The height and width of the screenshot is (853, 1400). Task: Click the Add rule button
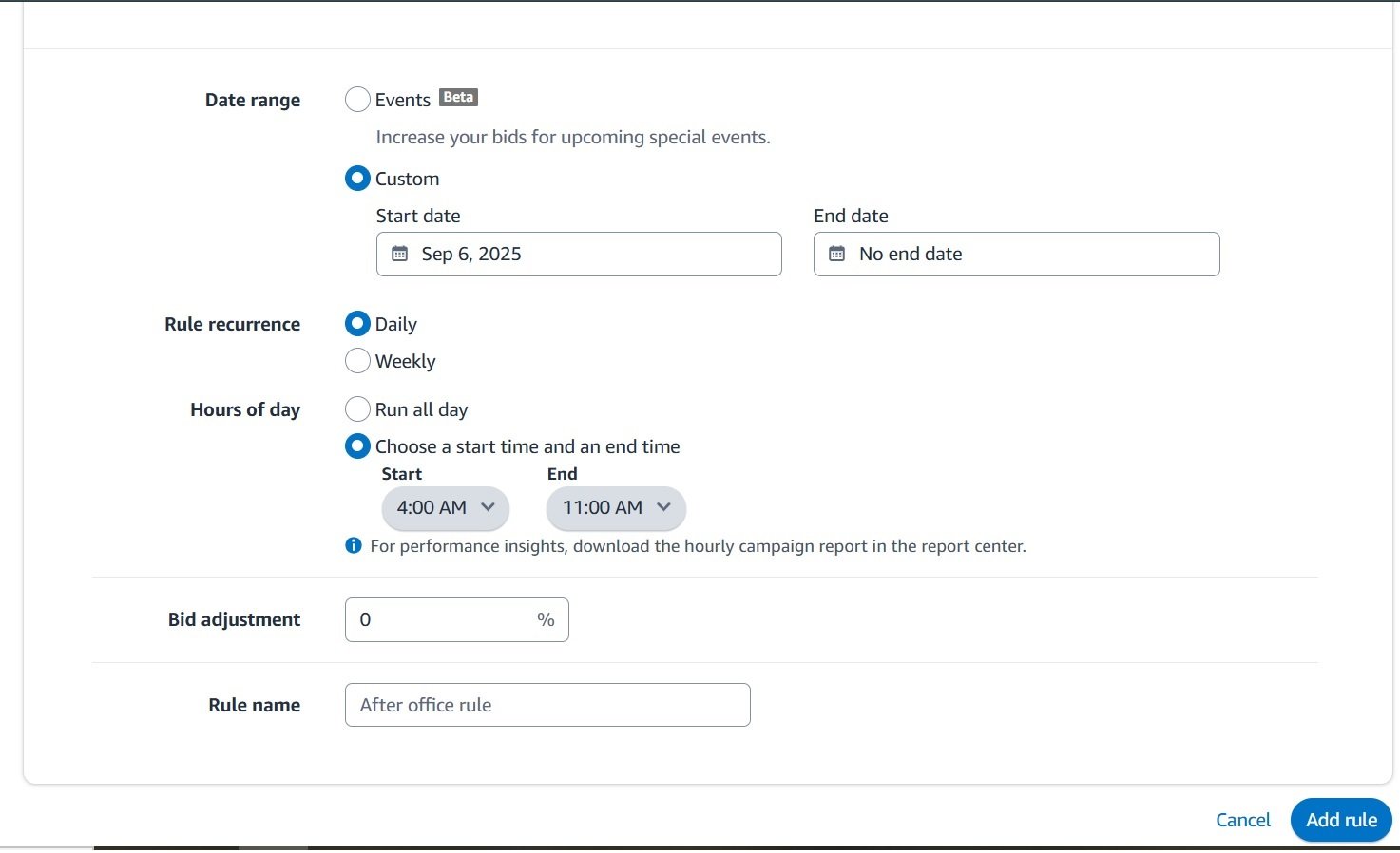[x=1341, y=820]
